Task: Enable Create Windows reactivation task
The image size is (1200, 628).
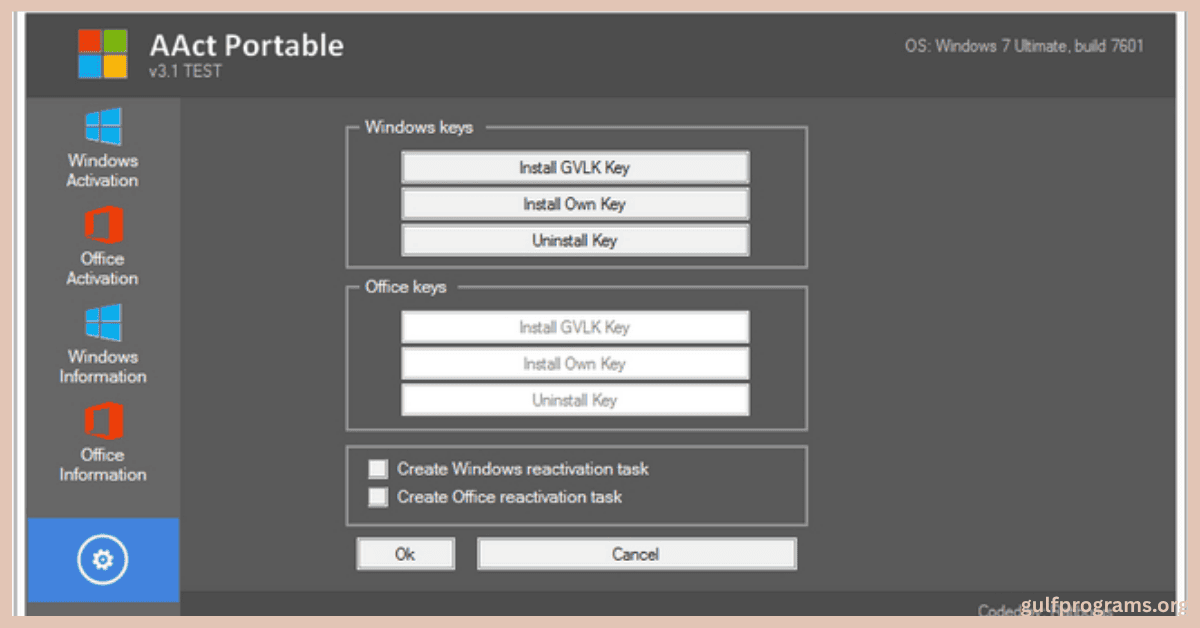Action: pyautogui.click(x=377, y=468)
